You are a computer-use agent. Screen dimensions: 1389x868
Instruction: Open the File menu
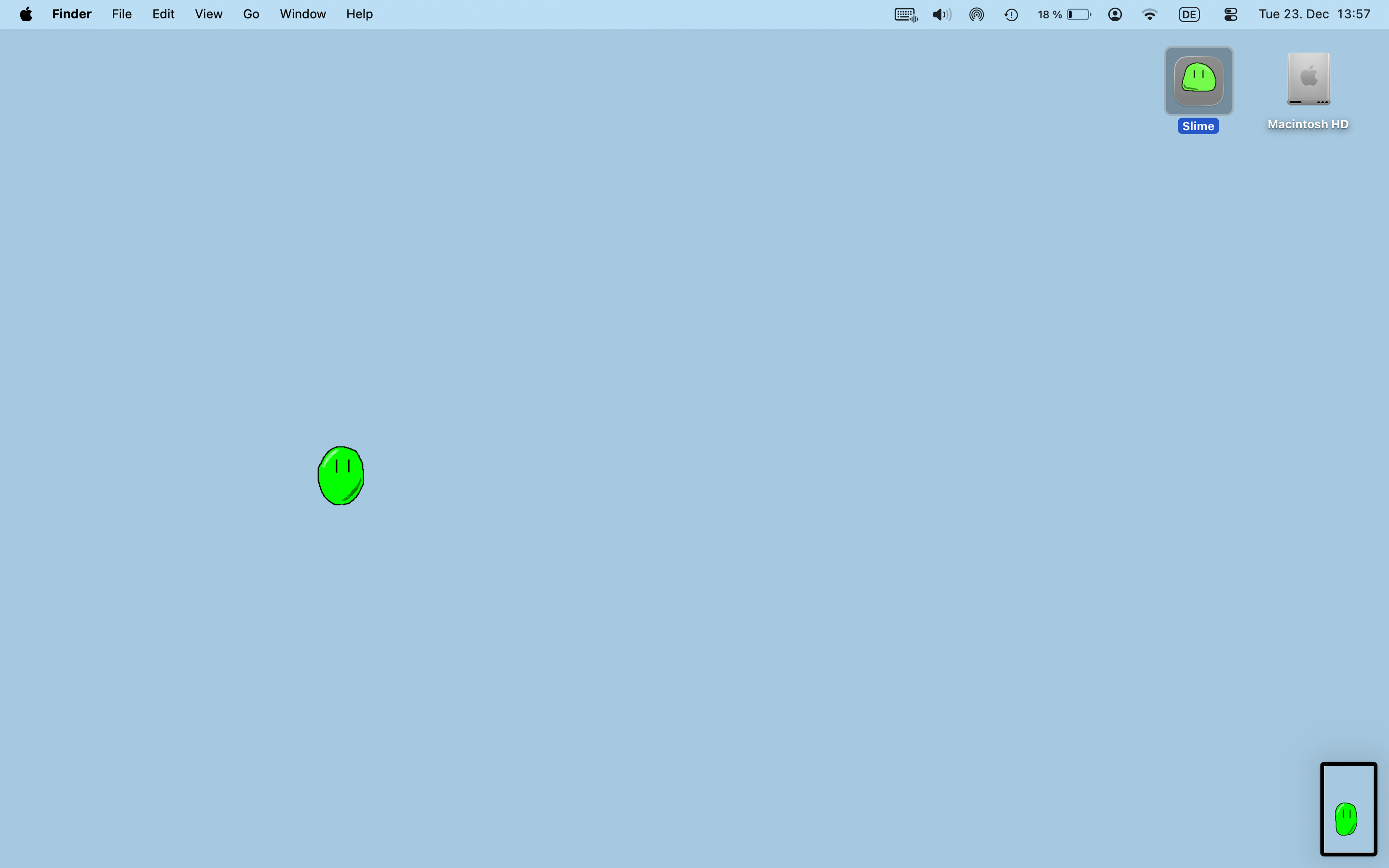coord(122,14)
